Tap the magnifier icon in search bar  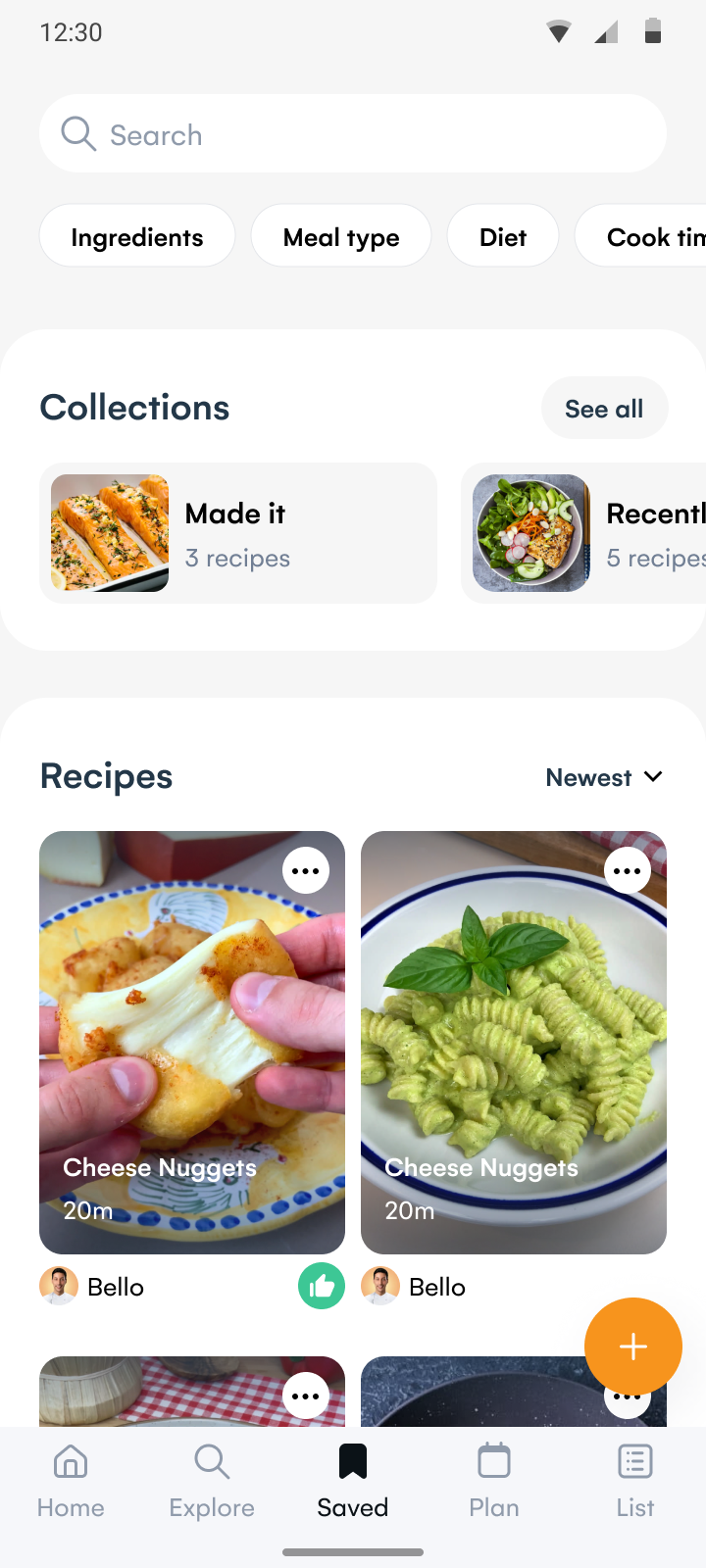point(78,134)
